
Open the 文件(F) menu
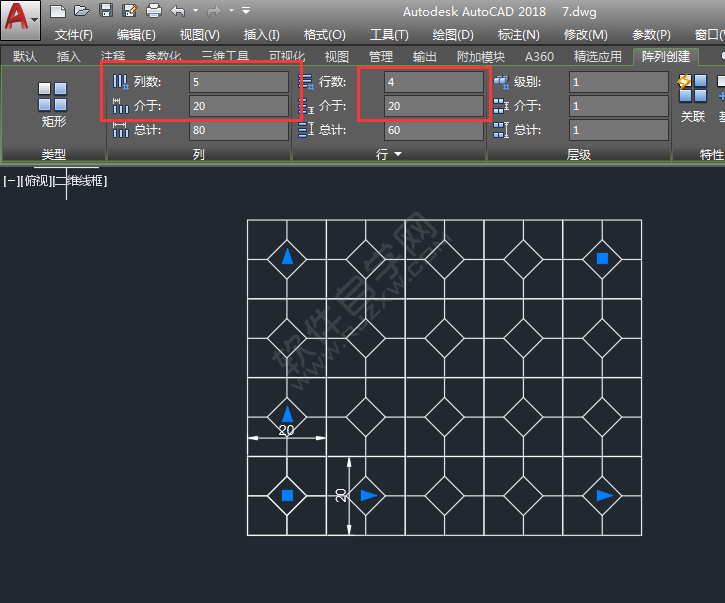(74, 35)
